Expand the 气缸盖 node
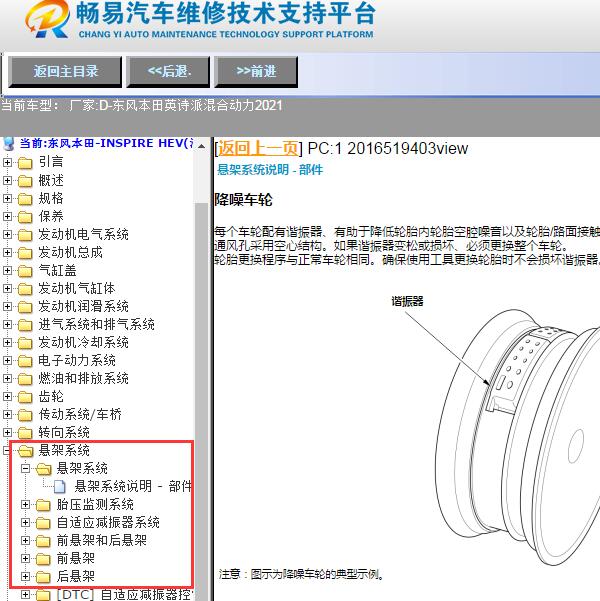The image size is (600, 601). pos(7,271)
